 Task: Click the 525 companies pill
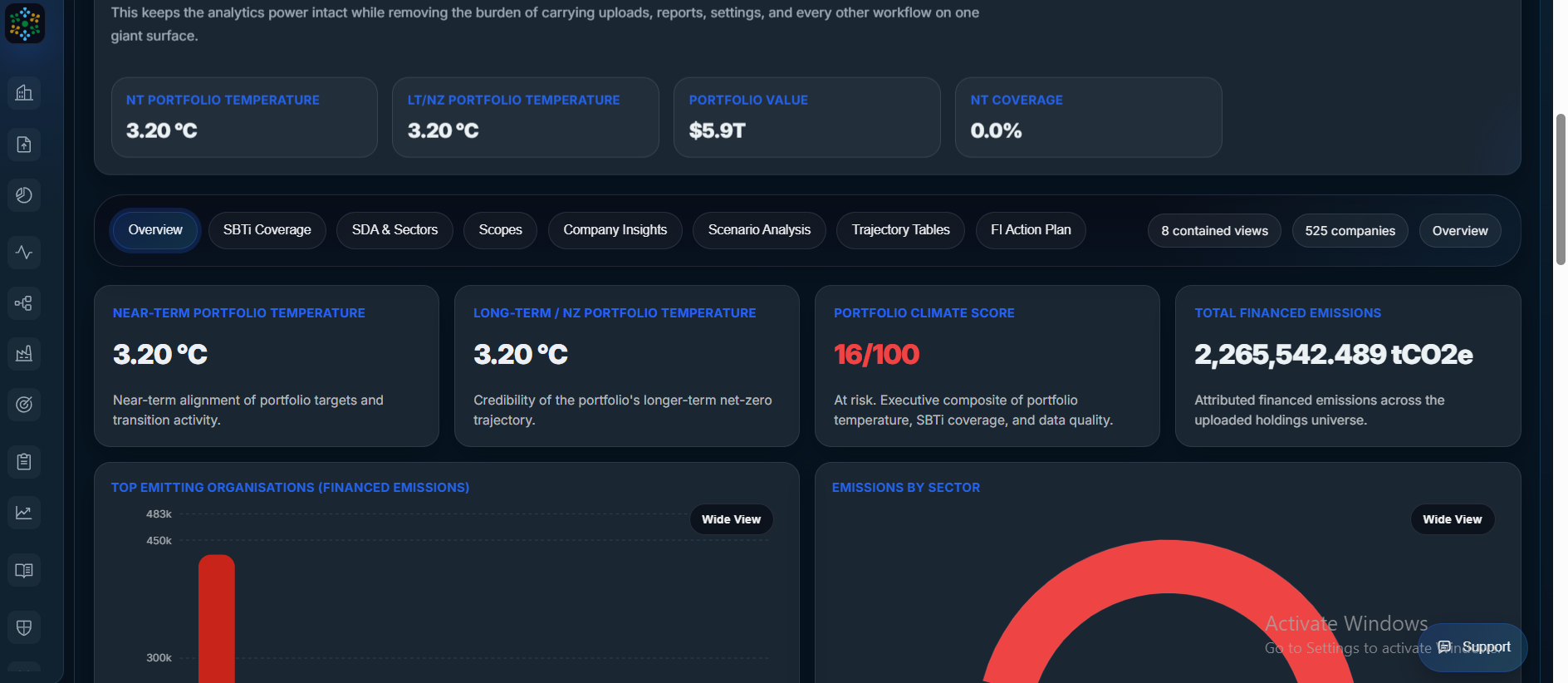click(x=1350, y=231)
